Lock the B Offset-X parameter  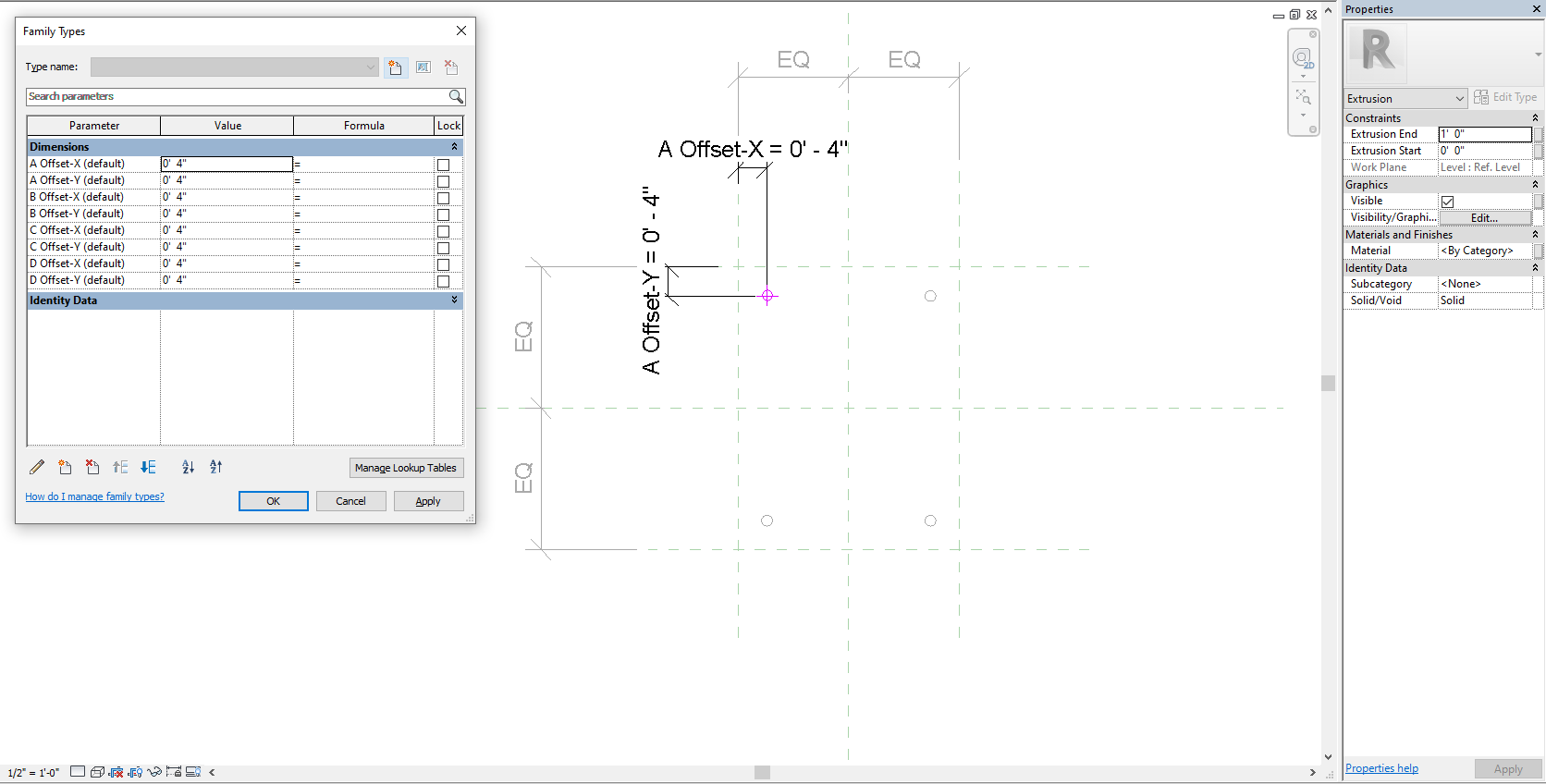click(x=443, y=198)
